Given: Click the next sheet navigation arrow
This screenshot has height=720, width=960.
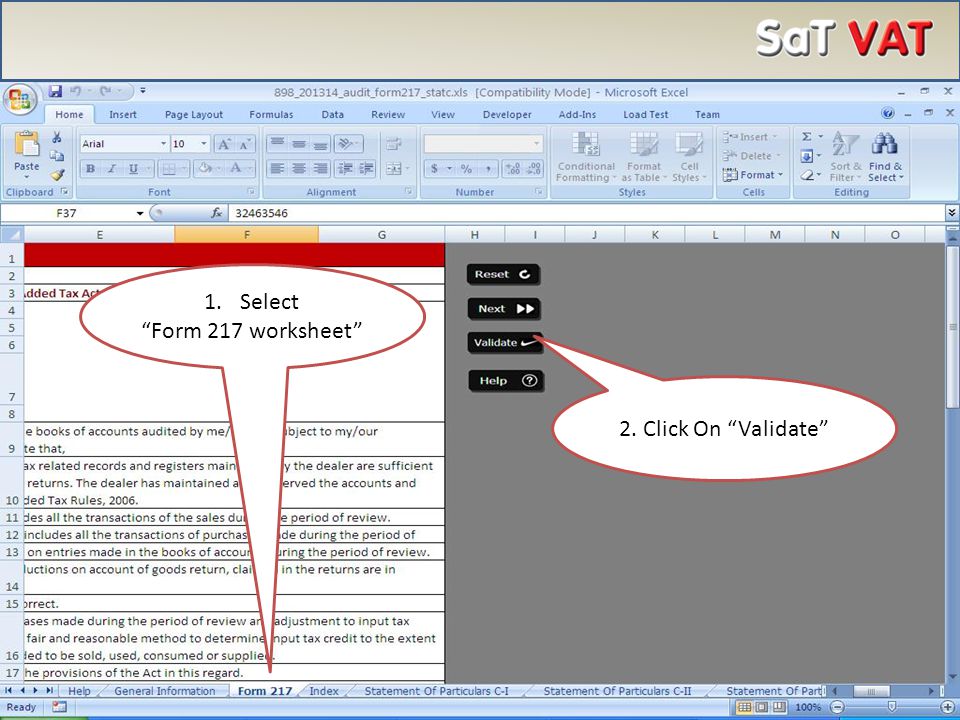Looking at the screenshot, I should (x=36, y=691).
